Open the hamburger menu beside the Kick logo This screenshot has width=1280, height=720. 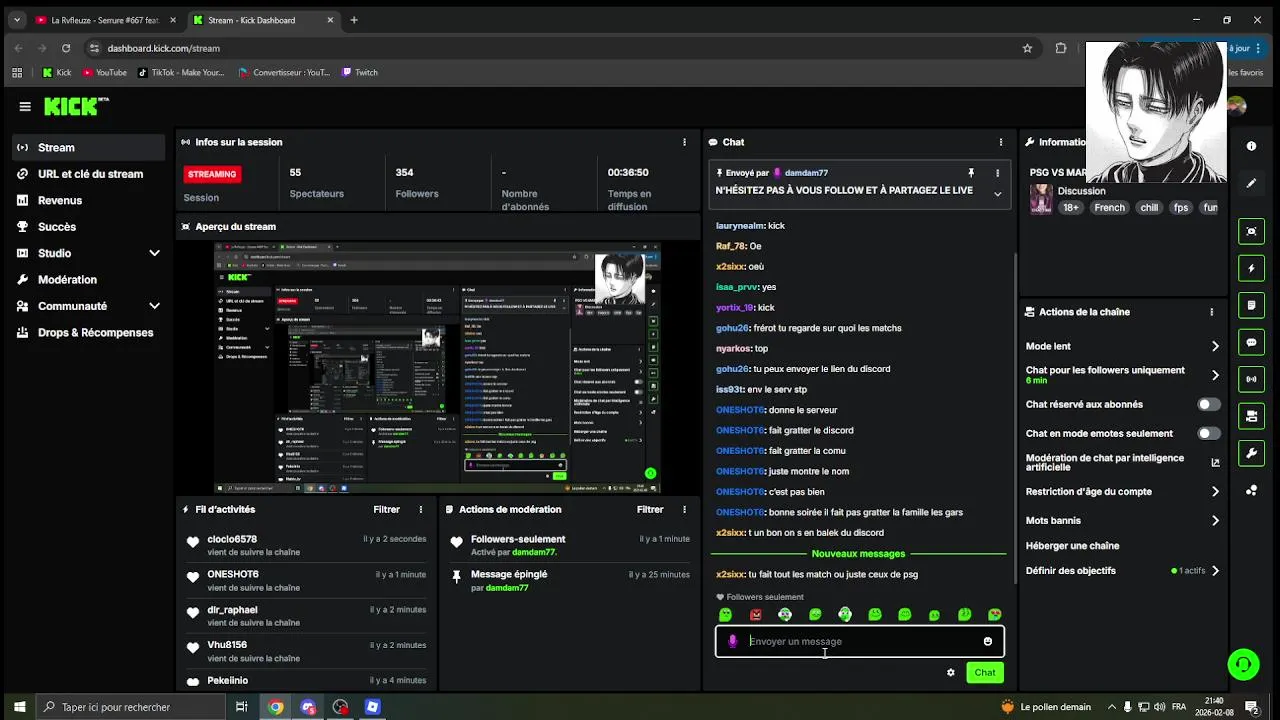(25, 106)
